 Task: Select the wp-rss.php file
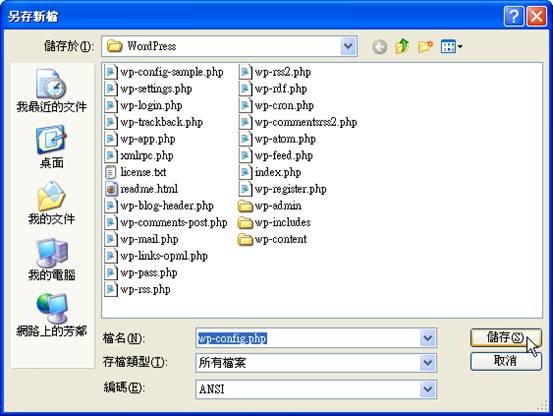138,289
